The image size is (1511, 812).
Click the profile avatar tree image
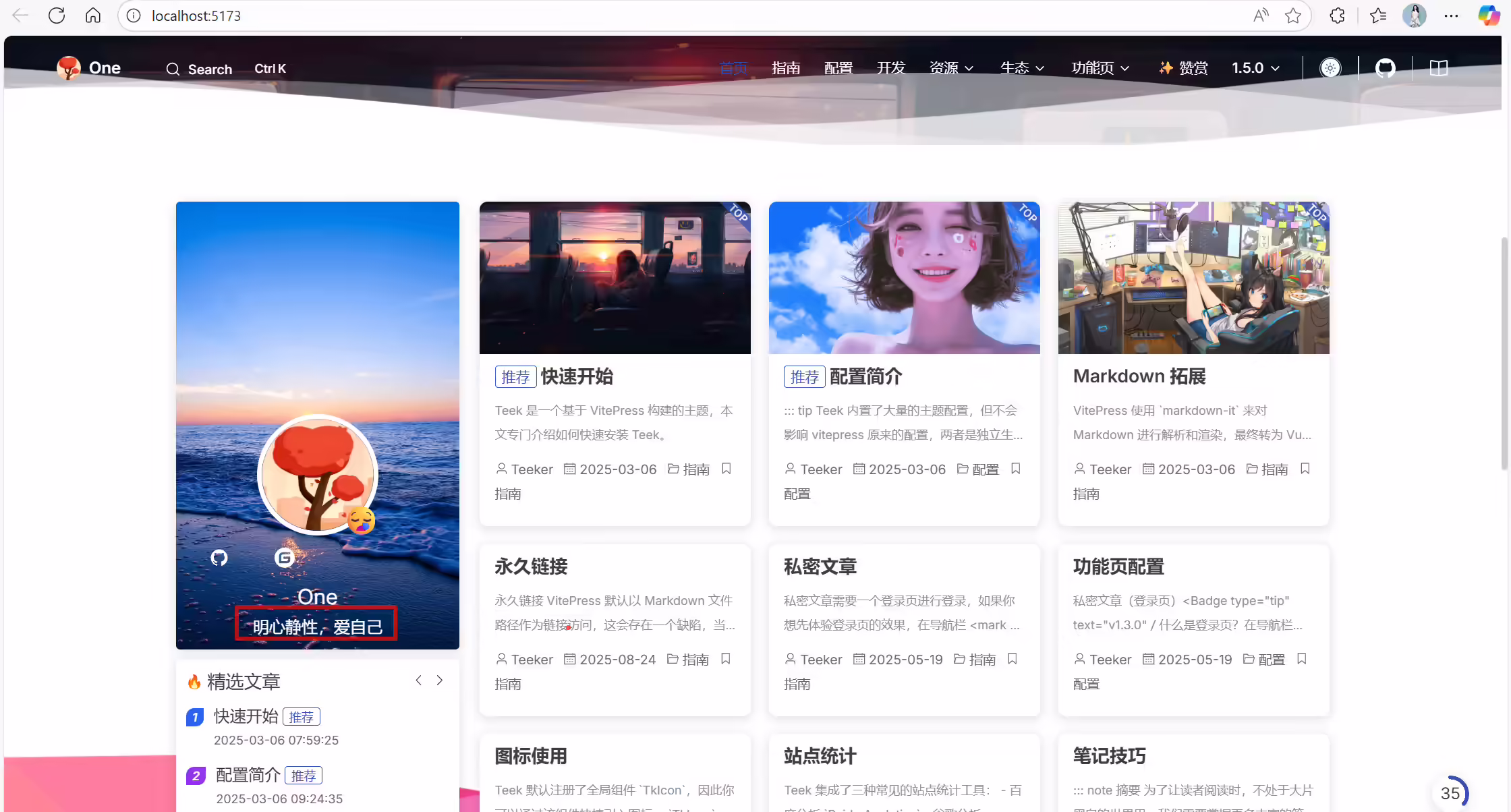(x=318, y=475)
